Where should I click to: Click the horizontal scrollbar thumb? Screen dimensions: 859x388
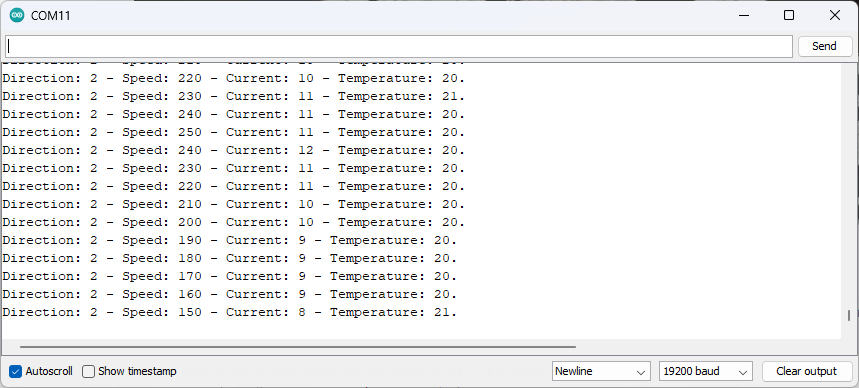click(298, 346)
